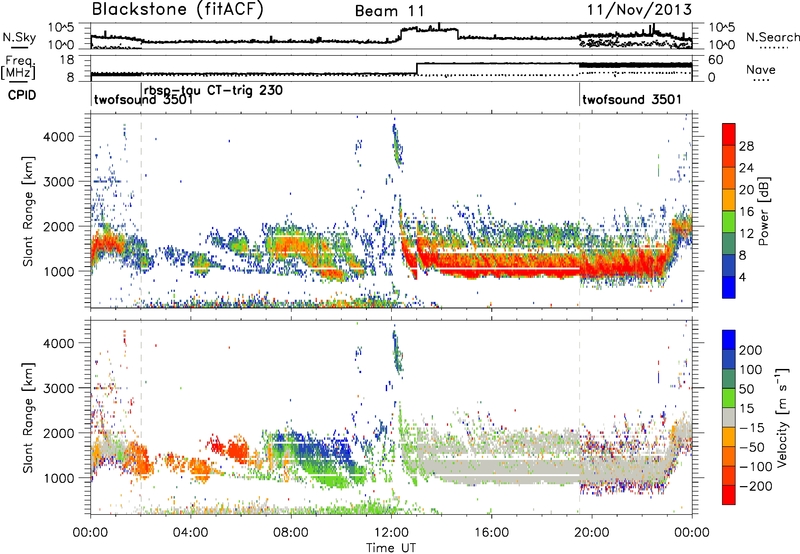Click 3000 tick label on velocity panel

(58, 388)
